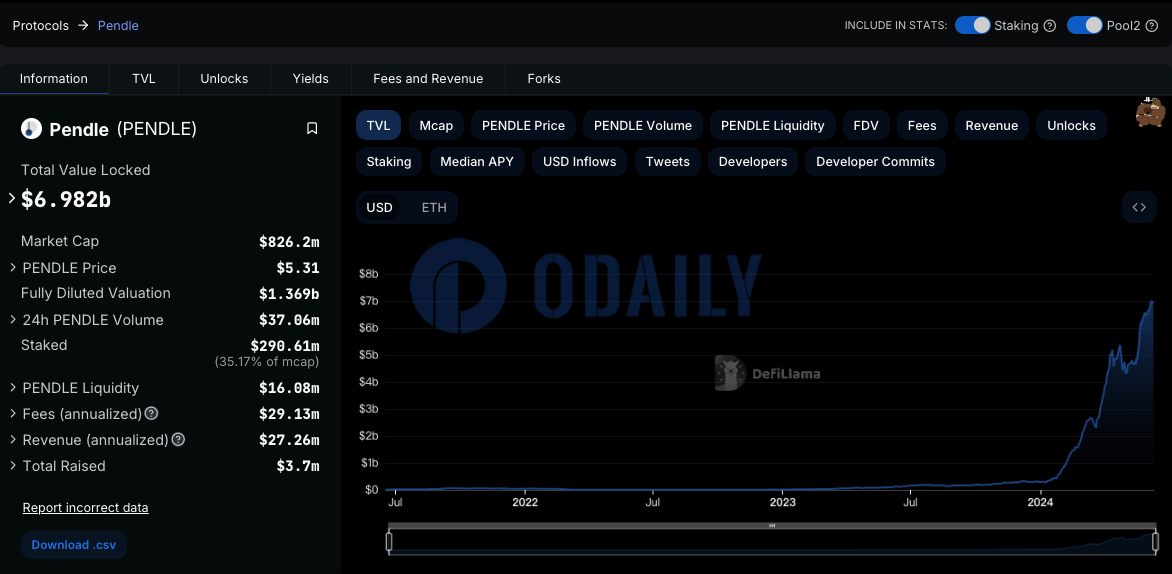Toggle TVL chart metric

click(x=378, y=126)
